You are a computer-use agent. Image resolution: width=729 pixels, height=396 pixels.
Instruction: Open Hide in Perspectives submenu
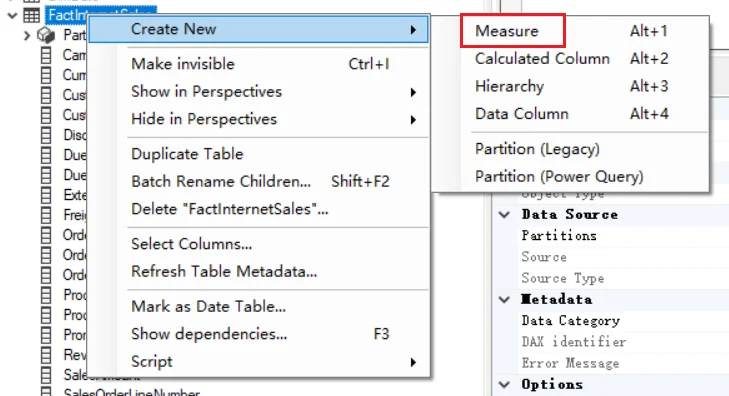tap(258, 119)
